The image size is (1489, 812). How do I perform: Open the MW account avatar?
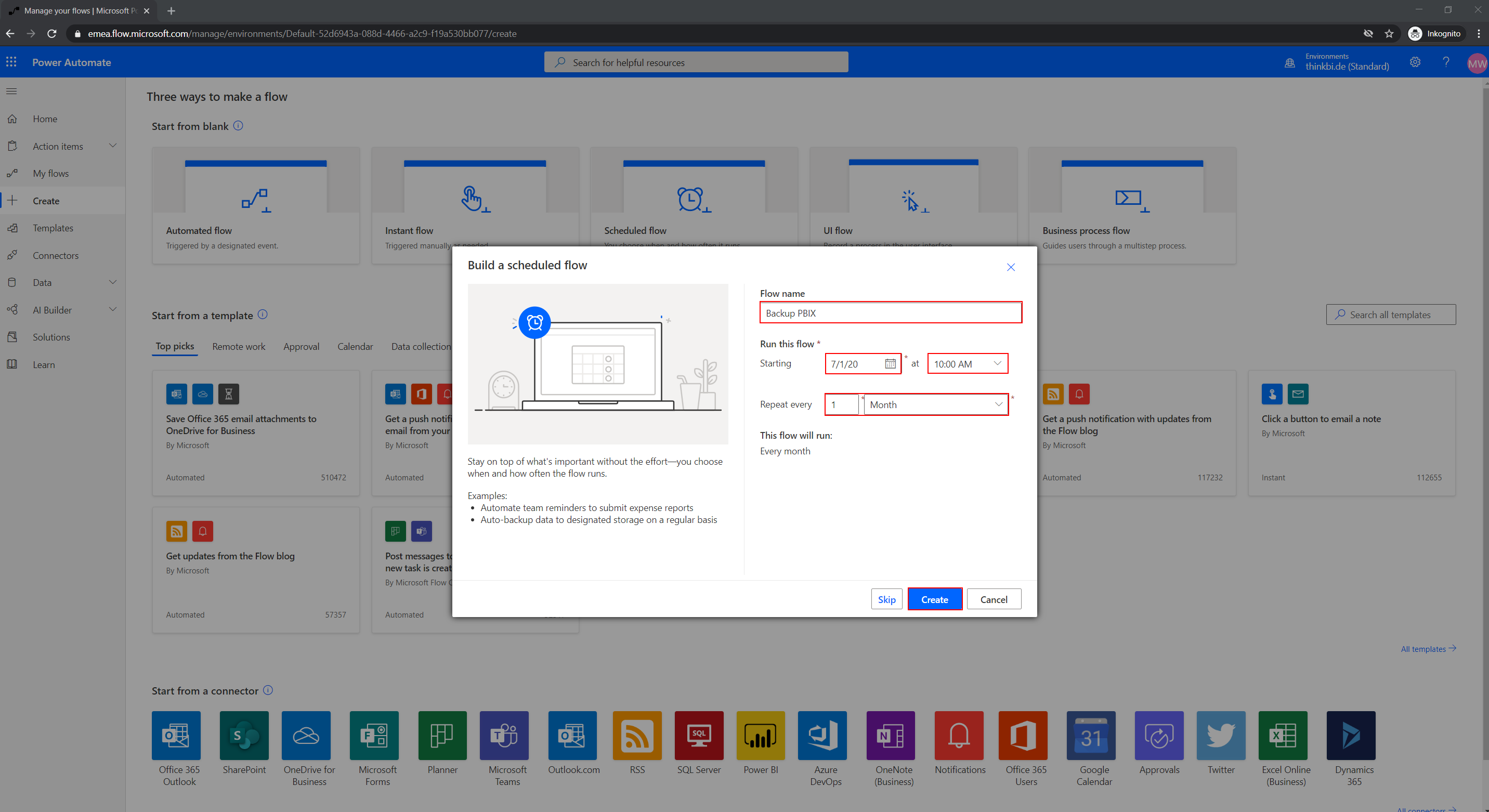click(1477, 63)
